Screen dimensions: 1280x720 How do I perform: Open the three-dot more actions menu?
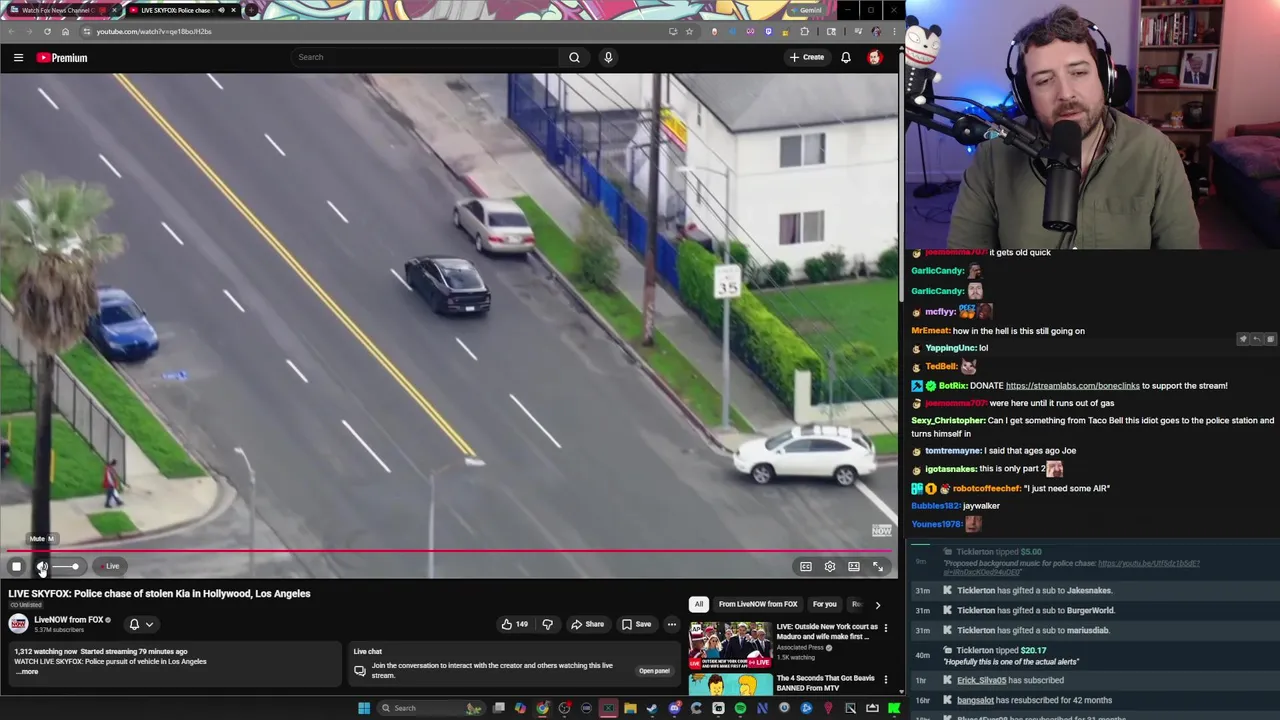pos(672,624)
